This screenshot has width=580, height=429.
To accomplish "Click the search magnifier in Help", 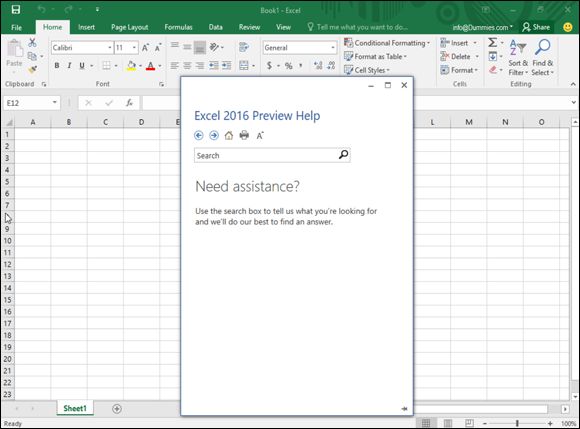I will [344, 155].
